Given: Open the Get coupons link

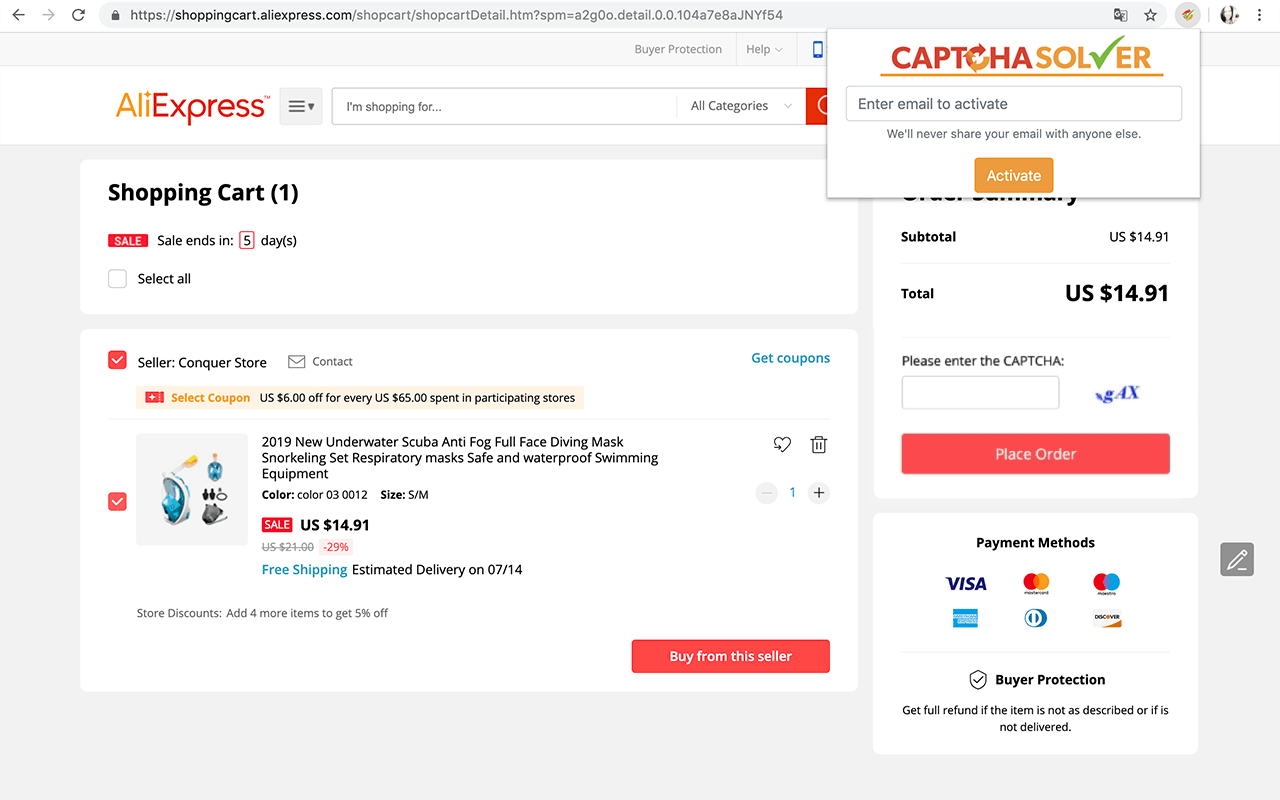Looking at the screenshot, I should [791, 358].
